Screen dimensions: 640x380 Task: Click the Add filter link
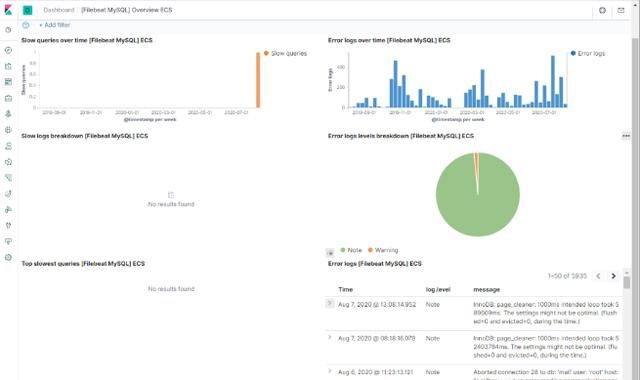[55, 25]
